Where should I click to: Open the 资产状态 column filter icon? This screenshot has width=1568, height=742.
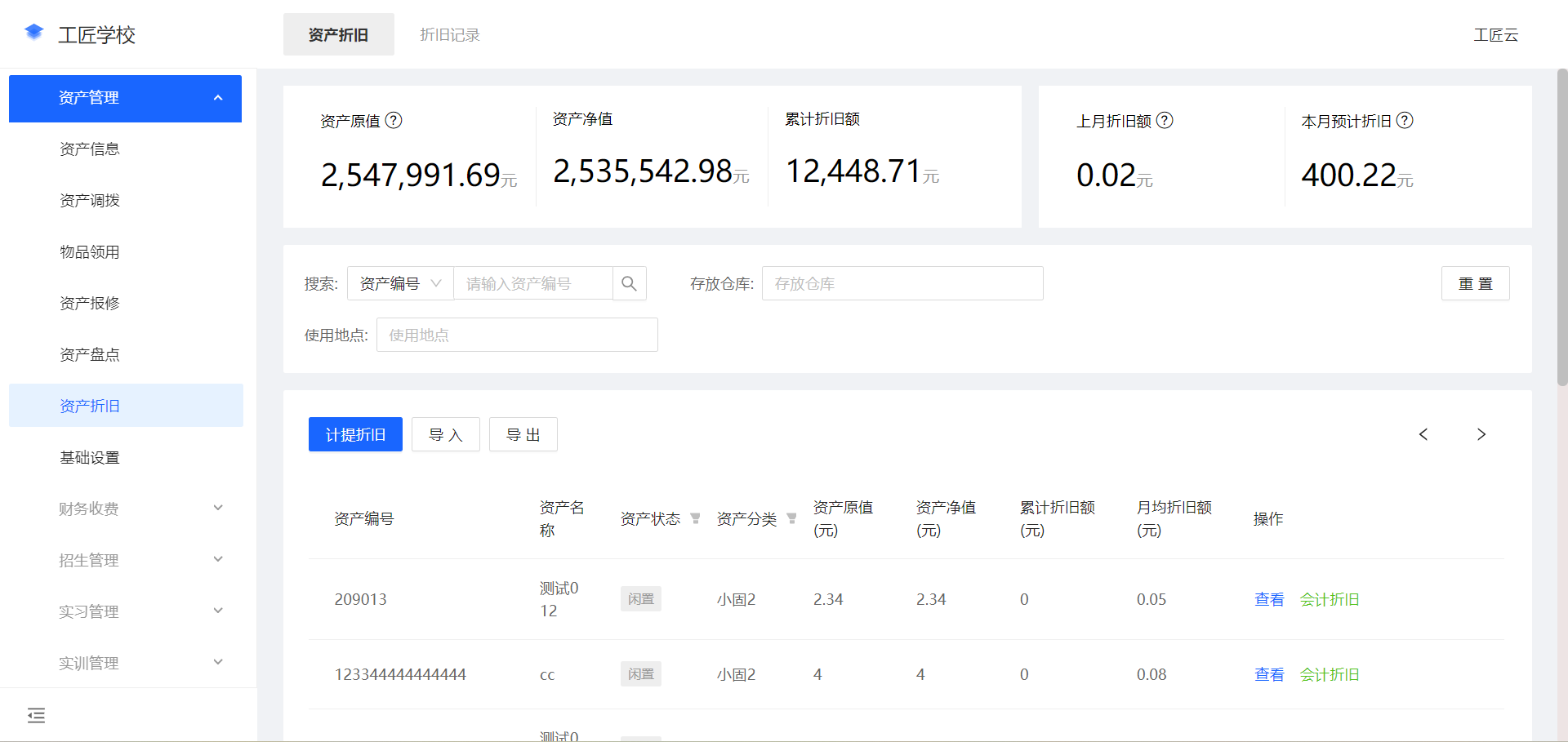point(695,518)
